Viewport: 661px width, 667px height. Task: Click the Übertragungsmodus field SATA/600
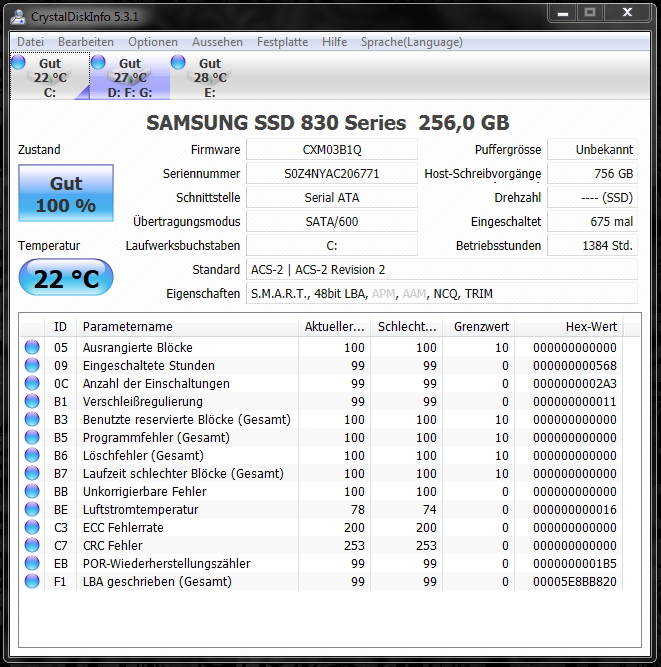point(332,221)
